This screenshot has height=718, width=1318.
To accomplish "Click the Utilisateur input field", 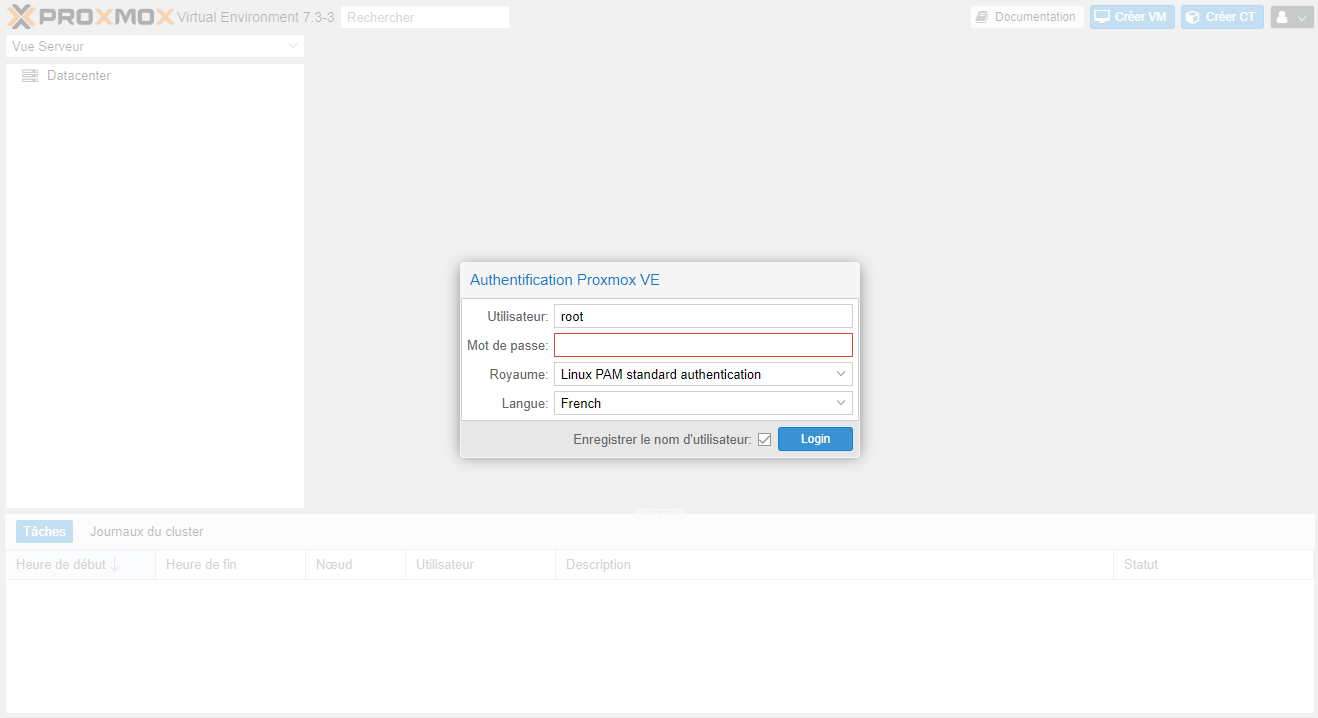I will pyautogui.click(x=703, y=317).
